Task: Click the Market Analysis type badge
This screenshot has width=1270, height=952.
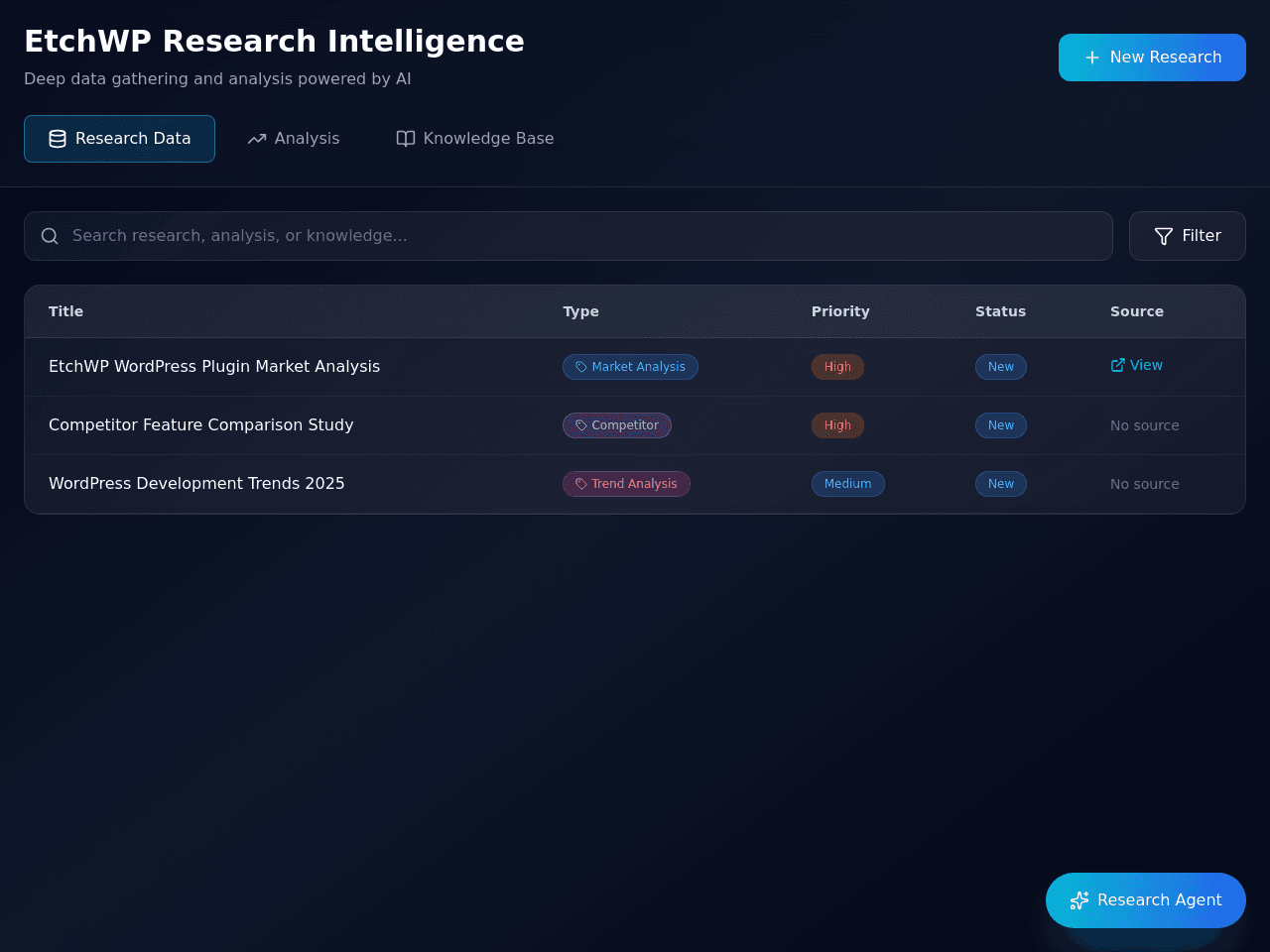Action: (630, 367)
